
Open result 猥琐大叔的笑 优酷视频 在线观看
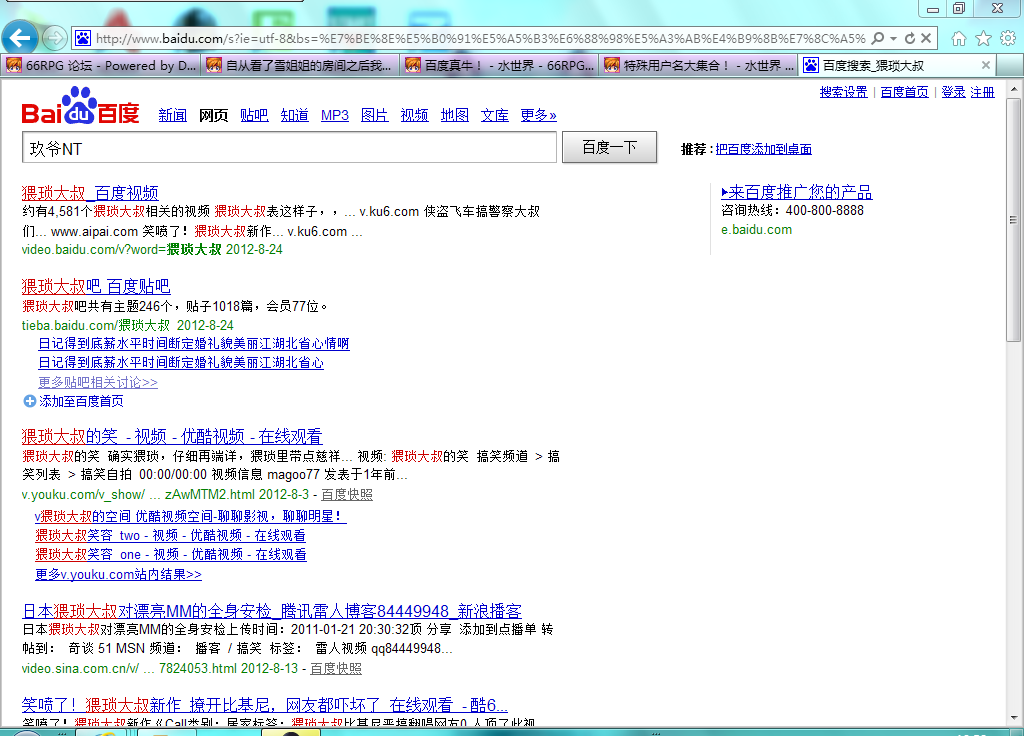(172, 436)
